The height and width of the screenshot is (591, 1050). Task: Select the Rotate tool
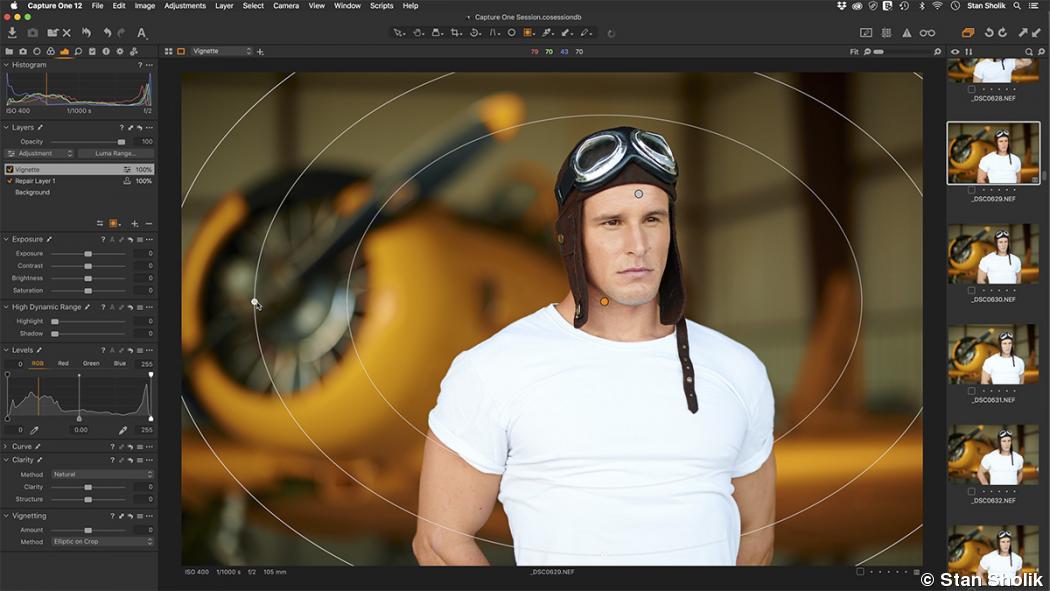tap(475, 32)
